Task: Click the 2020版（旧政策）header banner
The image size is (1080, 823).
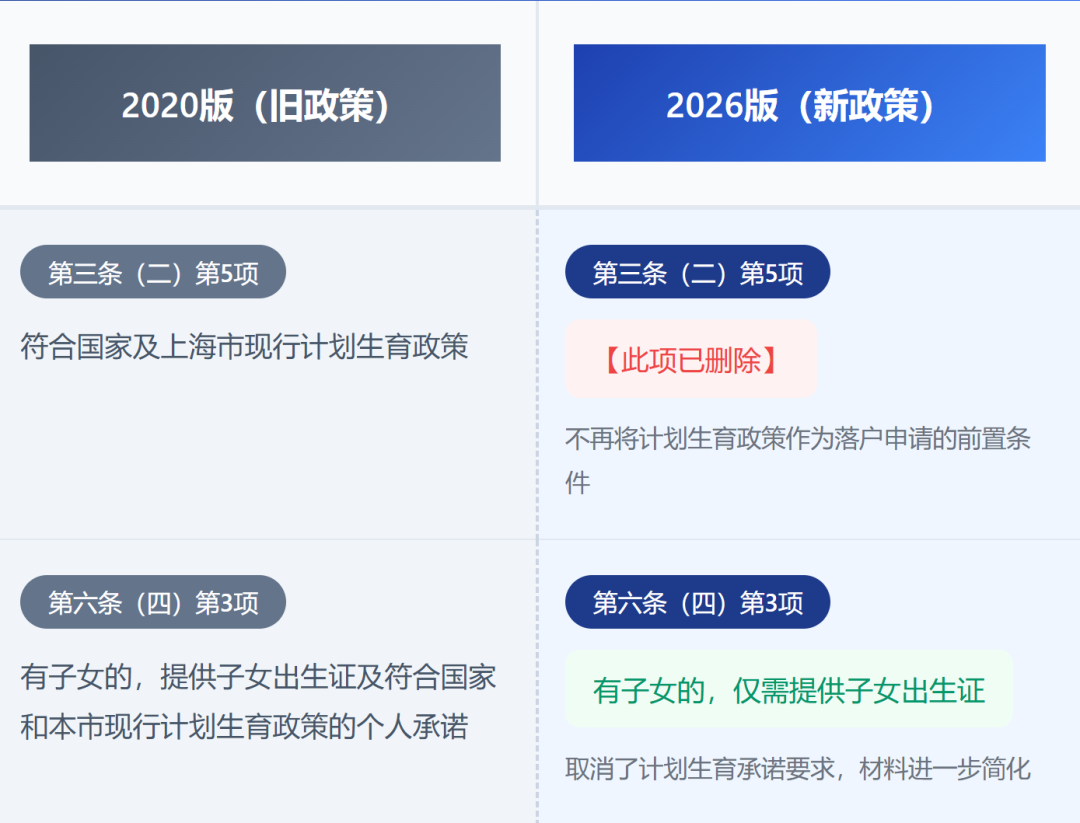Action: (x=264, y=102)
